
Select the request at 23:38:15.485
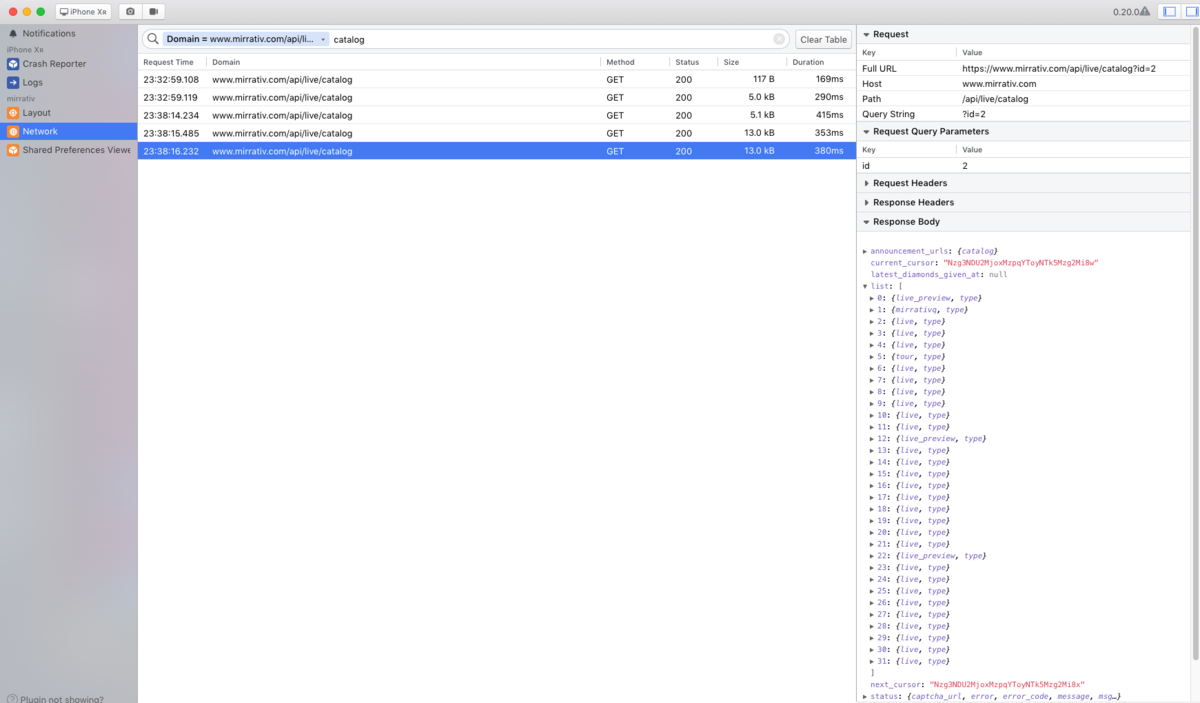tap(496, 133)
